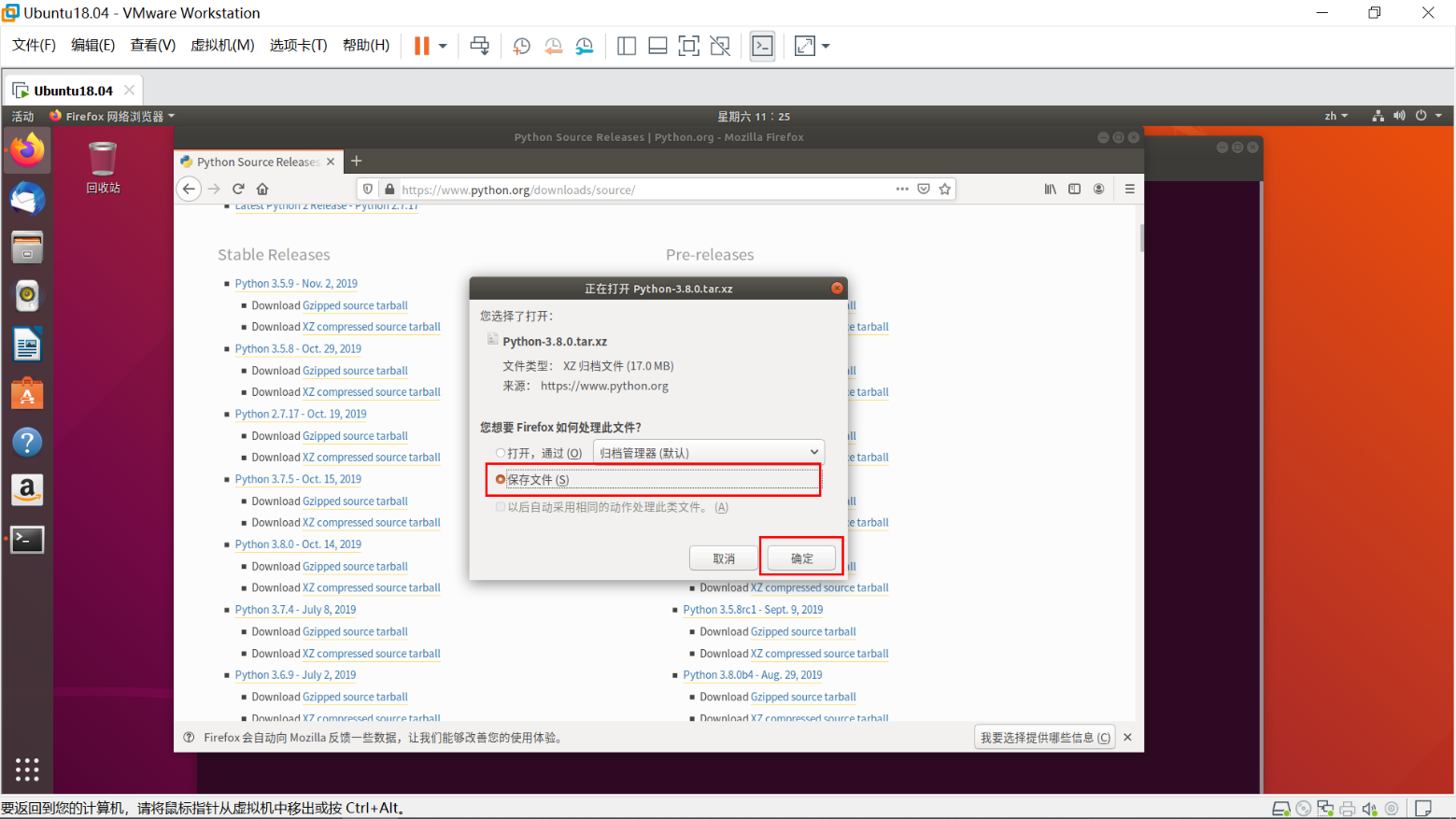Viewport: 1456px width, 819px height.
Task: Click the printer device icon in VMware status bar
Action: click(x=1347, y=809)
